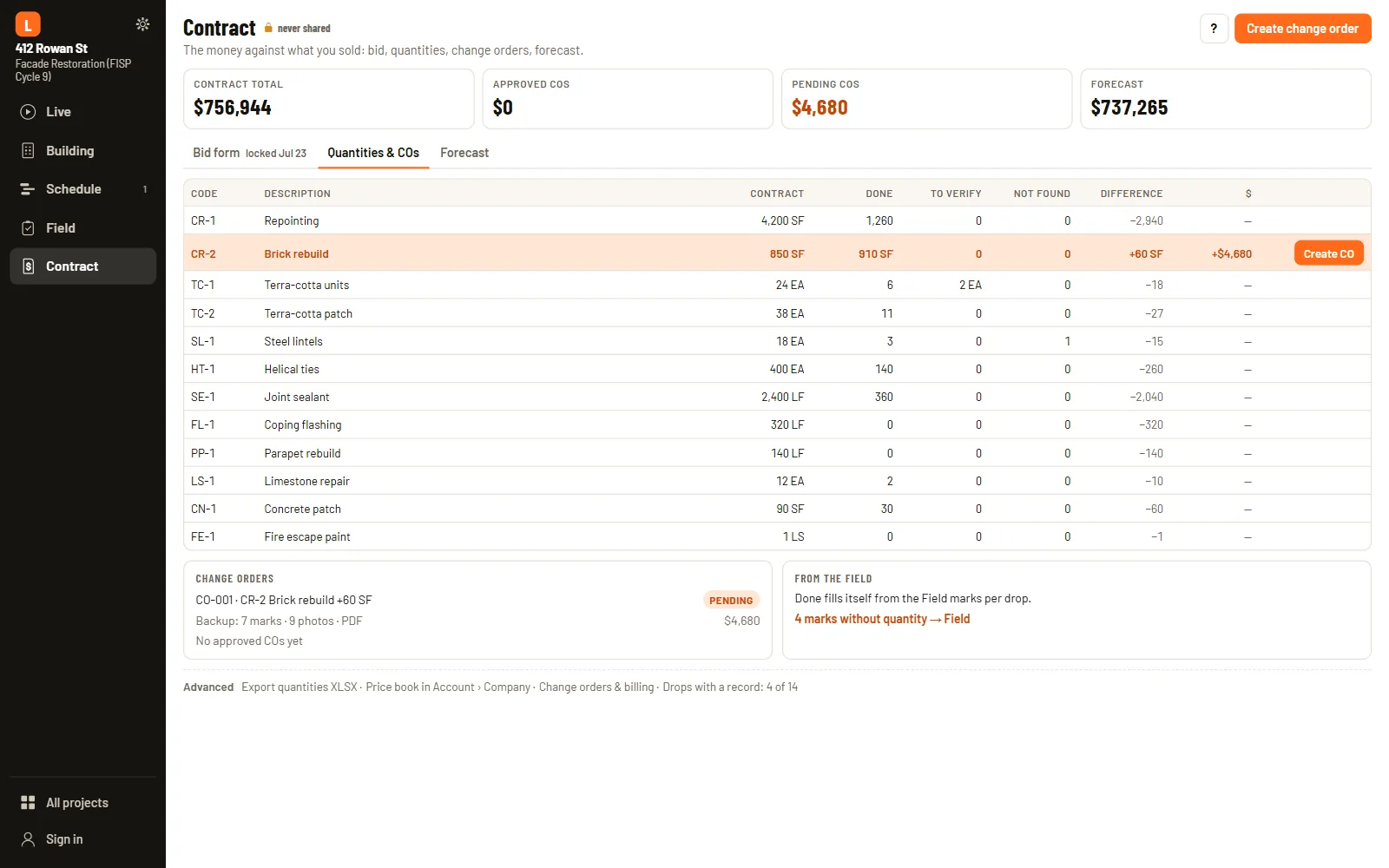This screenshot has height=868, width=1389.
Task: Select the Terra-cotta patch row
Action: 777,313
